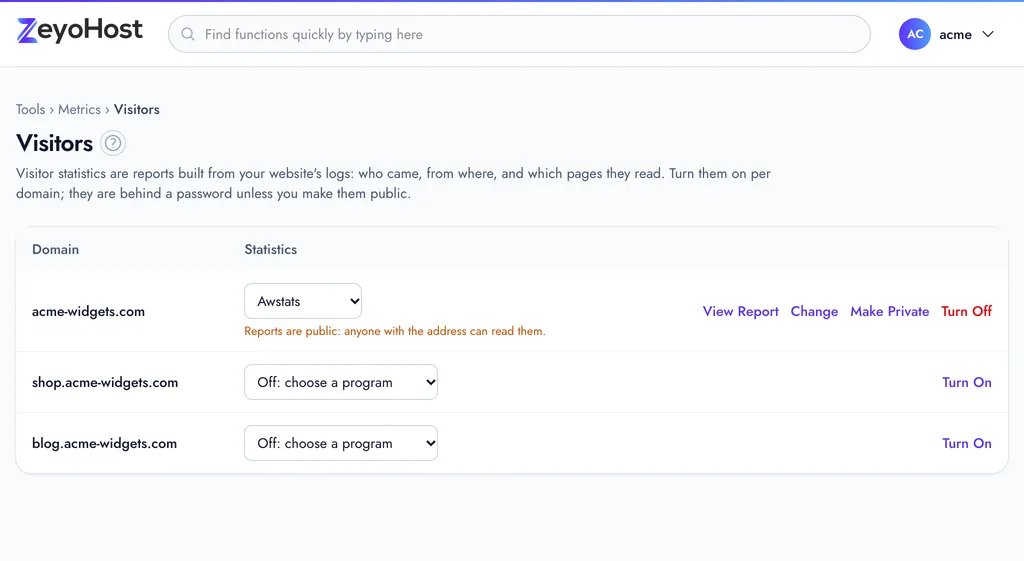Click Visitors in the breadcrumb
Viewport: 1024px width, 561px height.
click(136, 109)
